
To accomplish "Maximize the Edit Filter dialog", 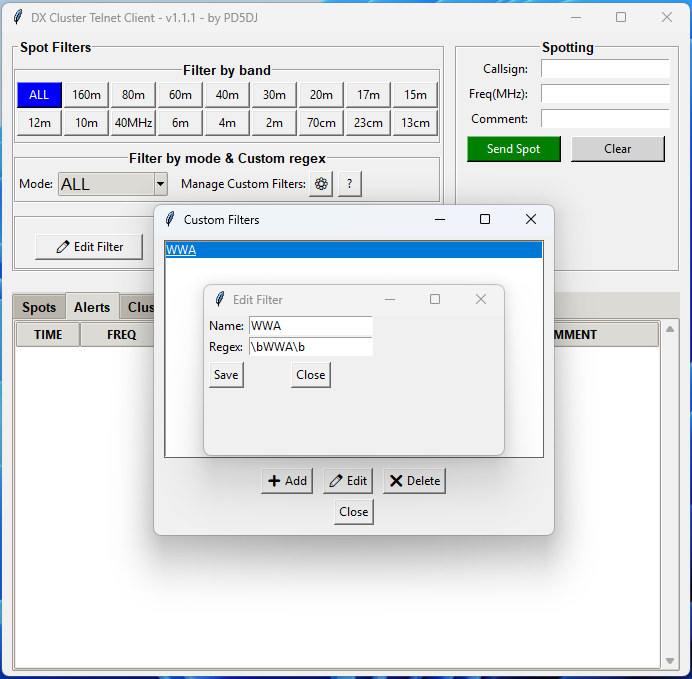I will [x=435, y=299].
